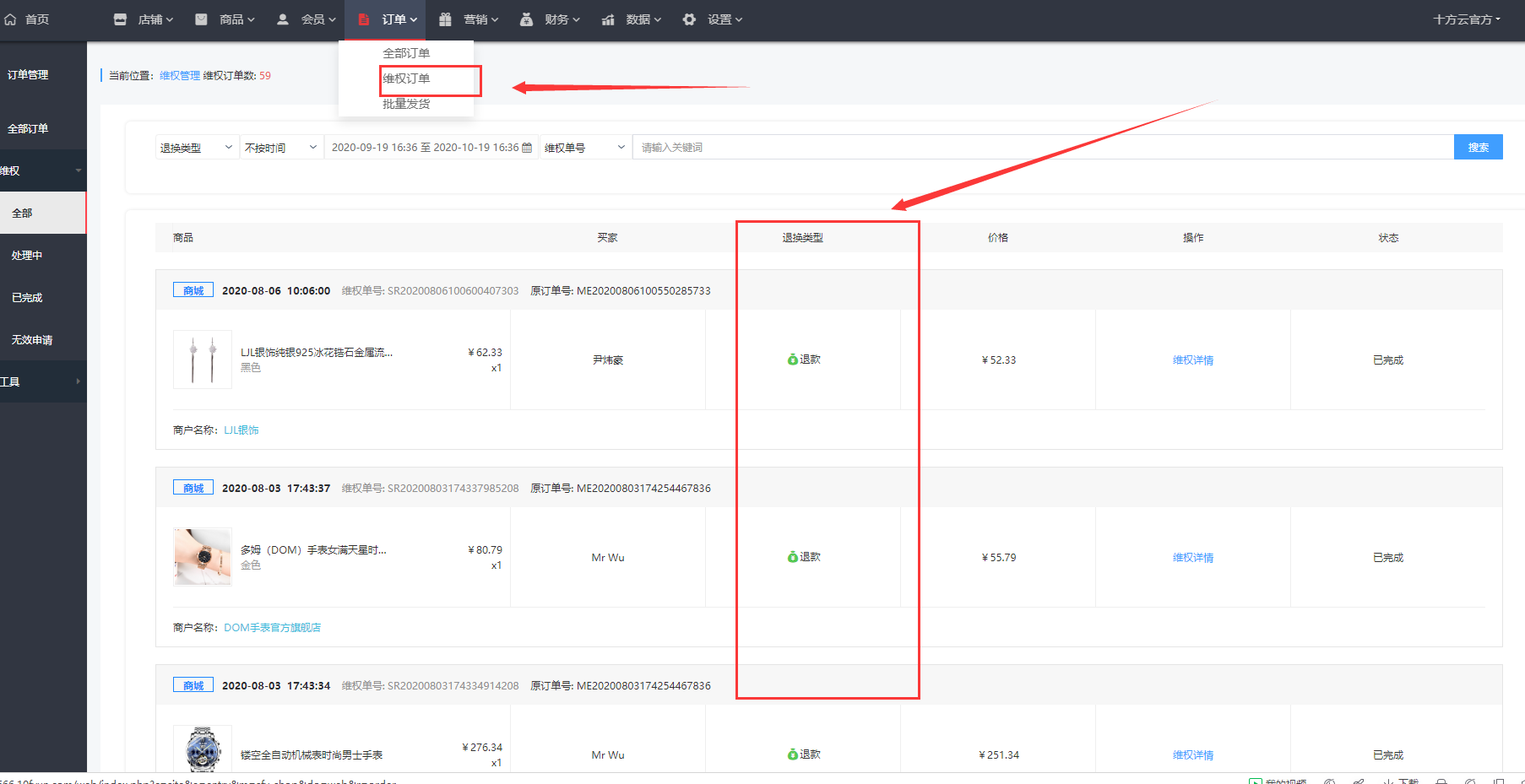Click the product icon beside 商品
1525x784 pixels.
201,19
